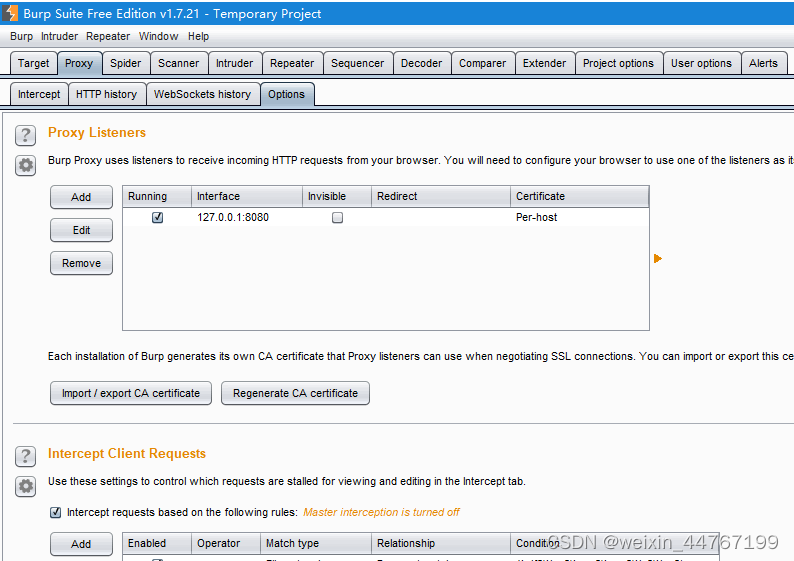The width and height of the screenshot is (794, 561).
Task: Click the Certificate column header
Action: [x=579, y=196]
